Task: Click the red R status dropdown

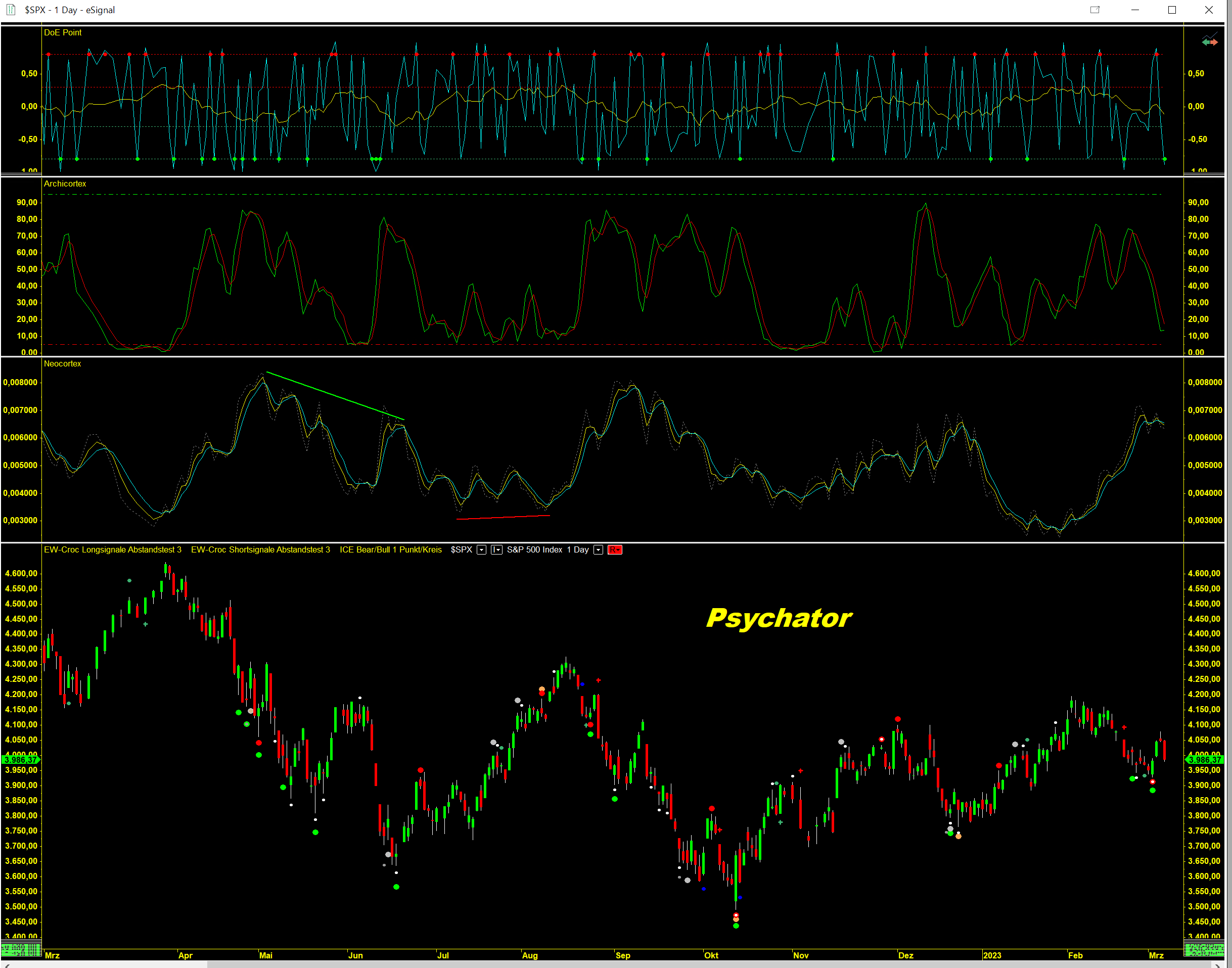Action: [614, 550]
